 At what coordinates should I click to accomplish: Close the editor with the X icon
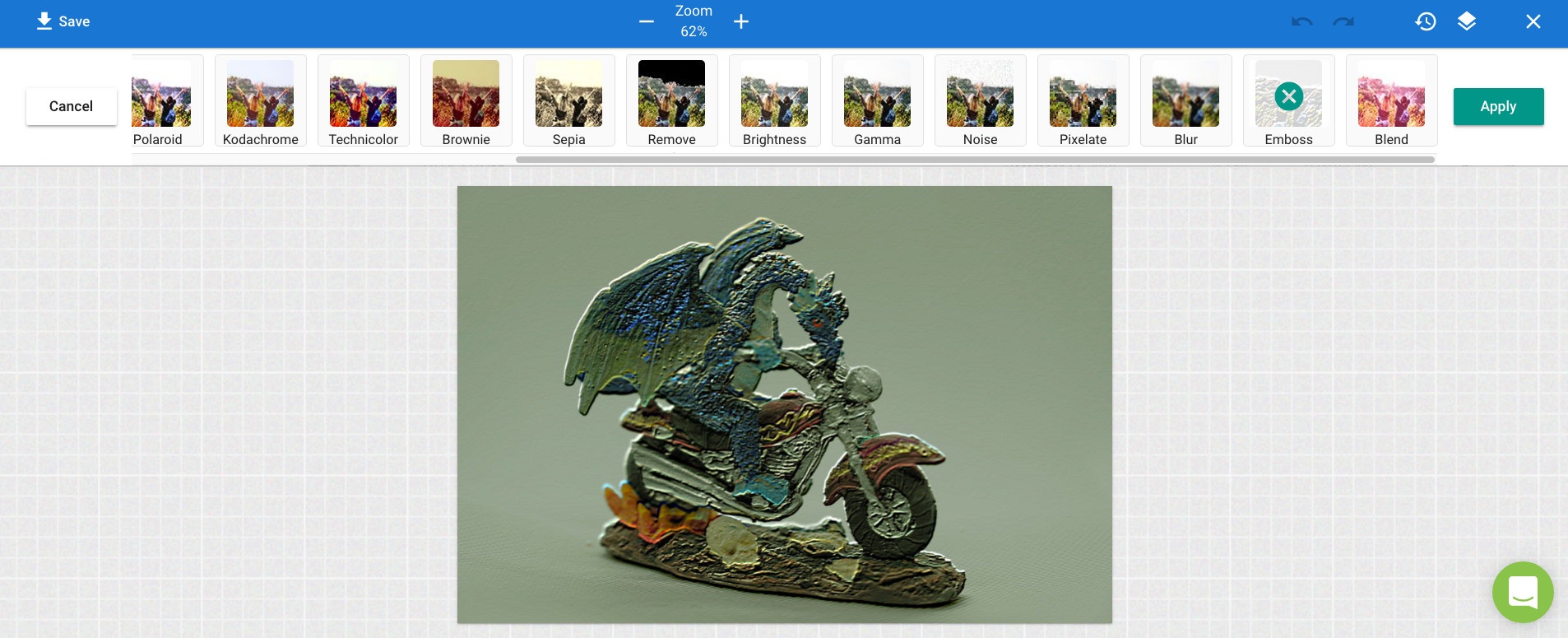pos(1533,21)
